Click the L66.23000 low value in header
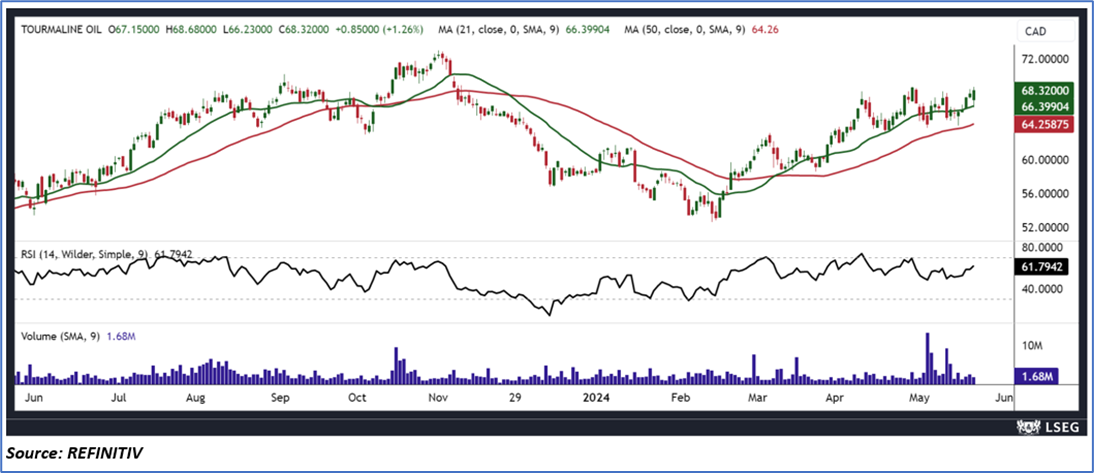This screenshot has width=1094, height=473. click(x=246, y=30)
